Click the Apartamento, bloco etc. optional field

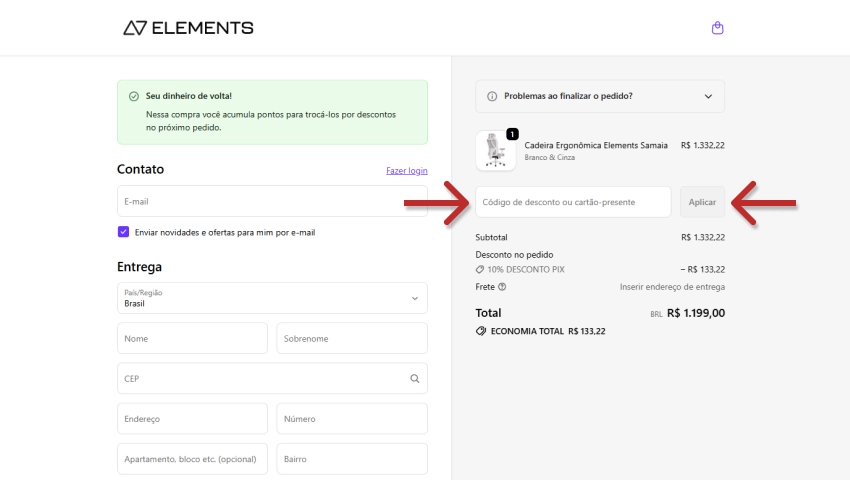[x=192, y=459]
